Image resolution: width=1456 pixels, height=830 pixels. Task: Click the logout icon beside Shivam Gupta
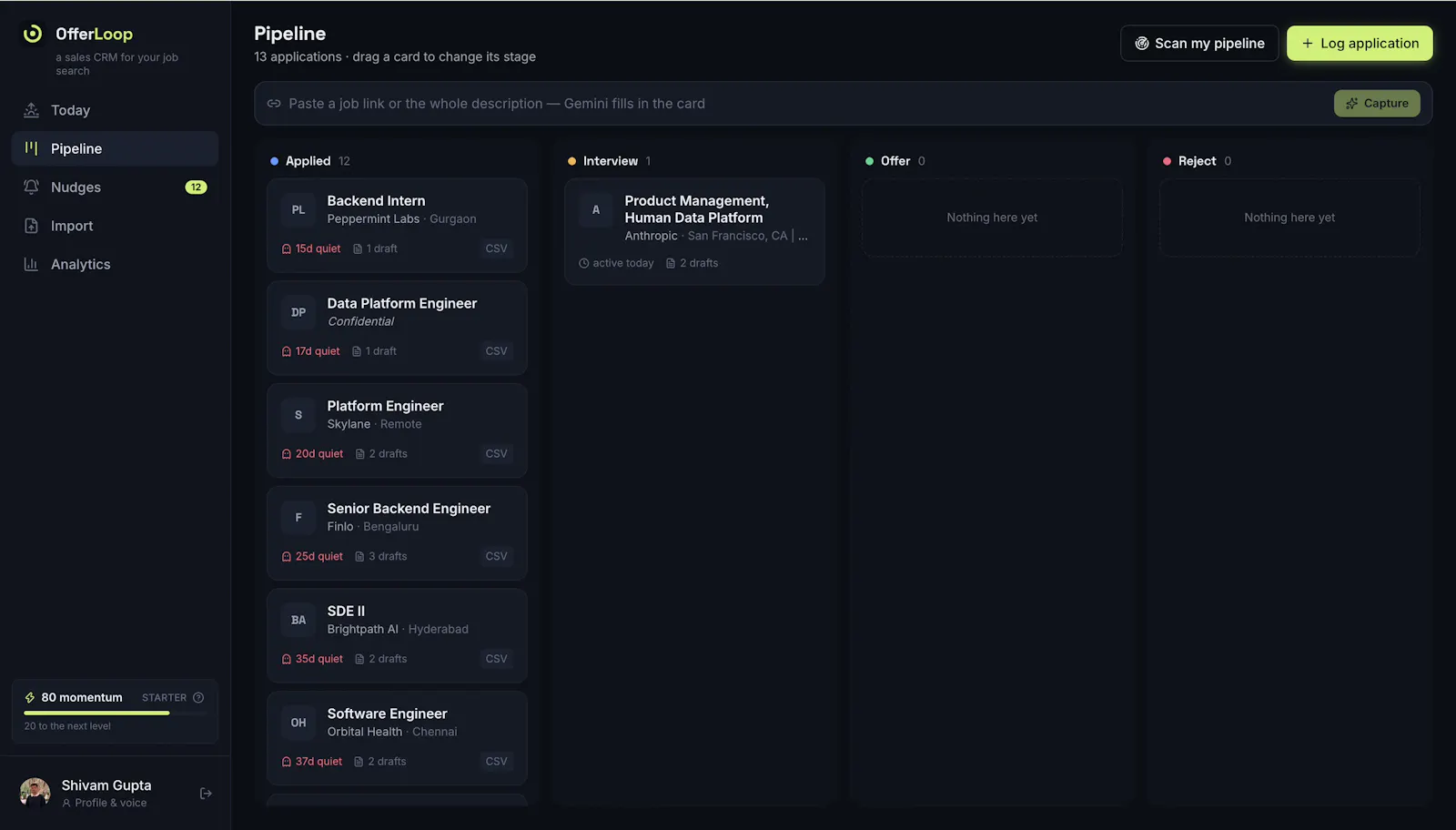pyautogui.click(x=206, y=794)
